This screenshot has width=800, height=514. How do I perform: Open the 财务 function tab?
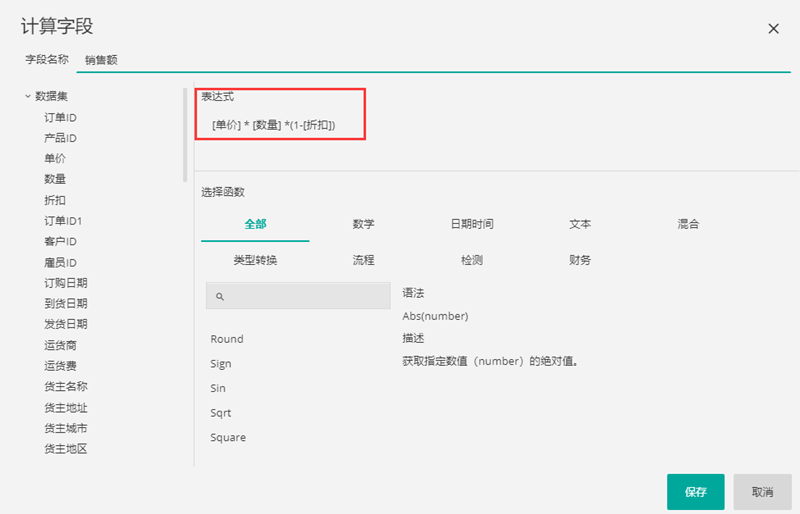[580, 260]
